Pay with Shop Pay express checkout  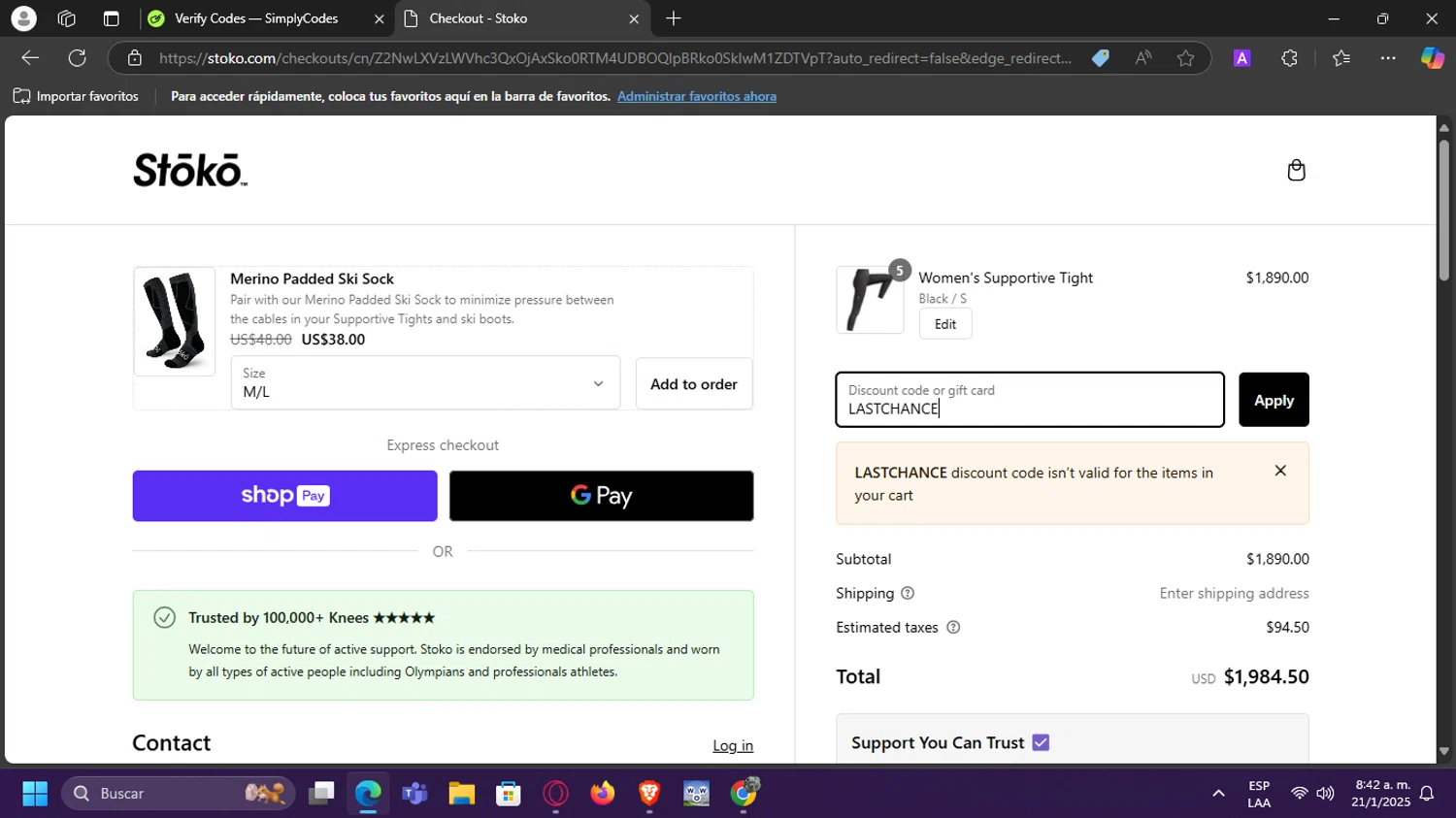point(284,496)
